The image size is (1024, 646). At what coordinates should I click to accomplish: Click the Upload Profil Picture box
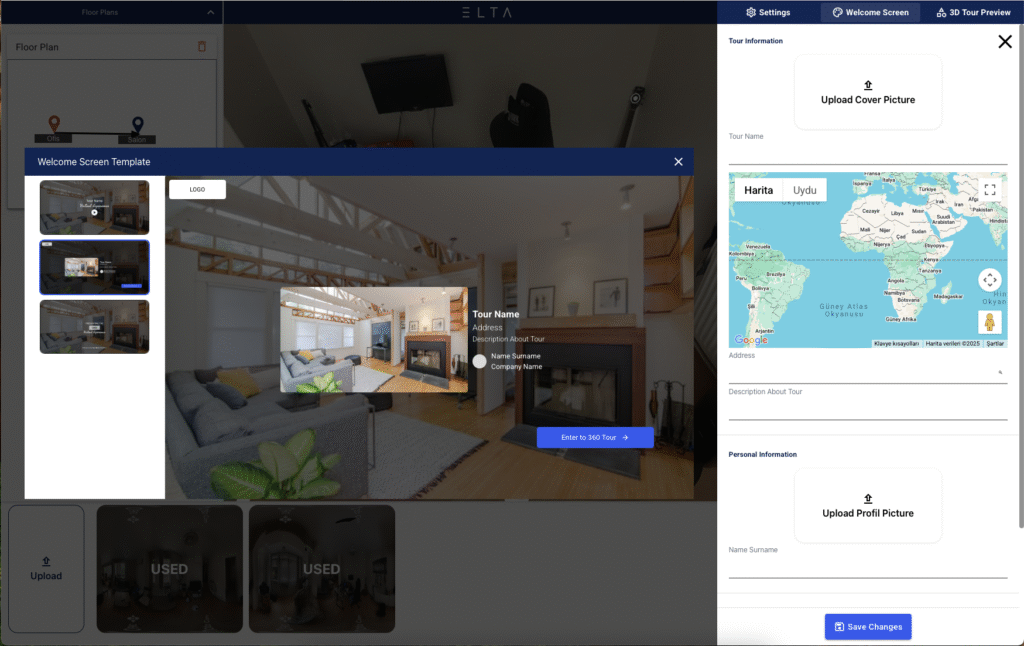pos(867,506)
